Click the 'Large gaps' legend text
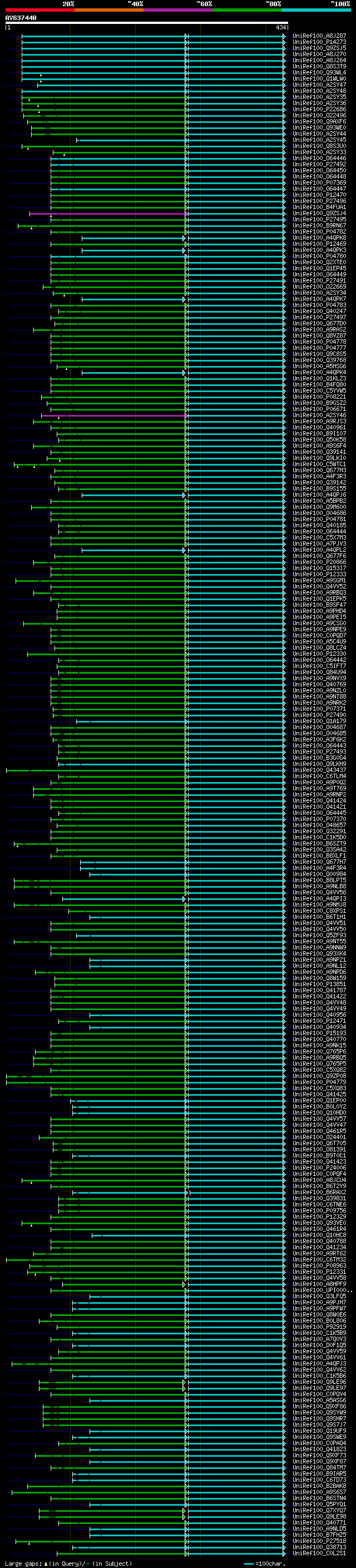The width and height of the screenshot is (356, 1568). click(x=23, y=1564)
